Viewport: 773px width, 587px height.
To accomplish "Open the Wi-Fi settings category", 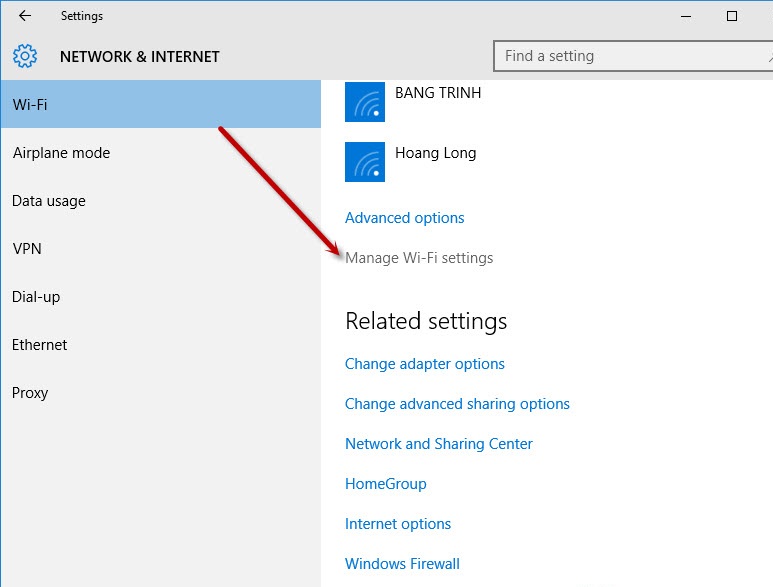I will (161, 104).
